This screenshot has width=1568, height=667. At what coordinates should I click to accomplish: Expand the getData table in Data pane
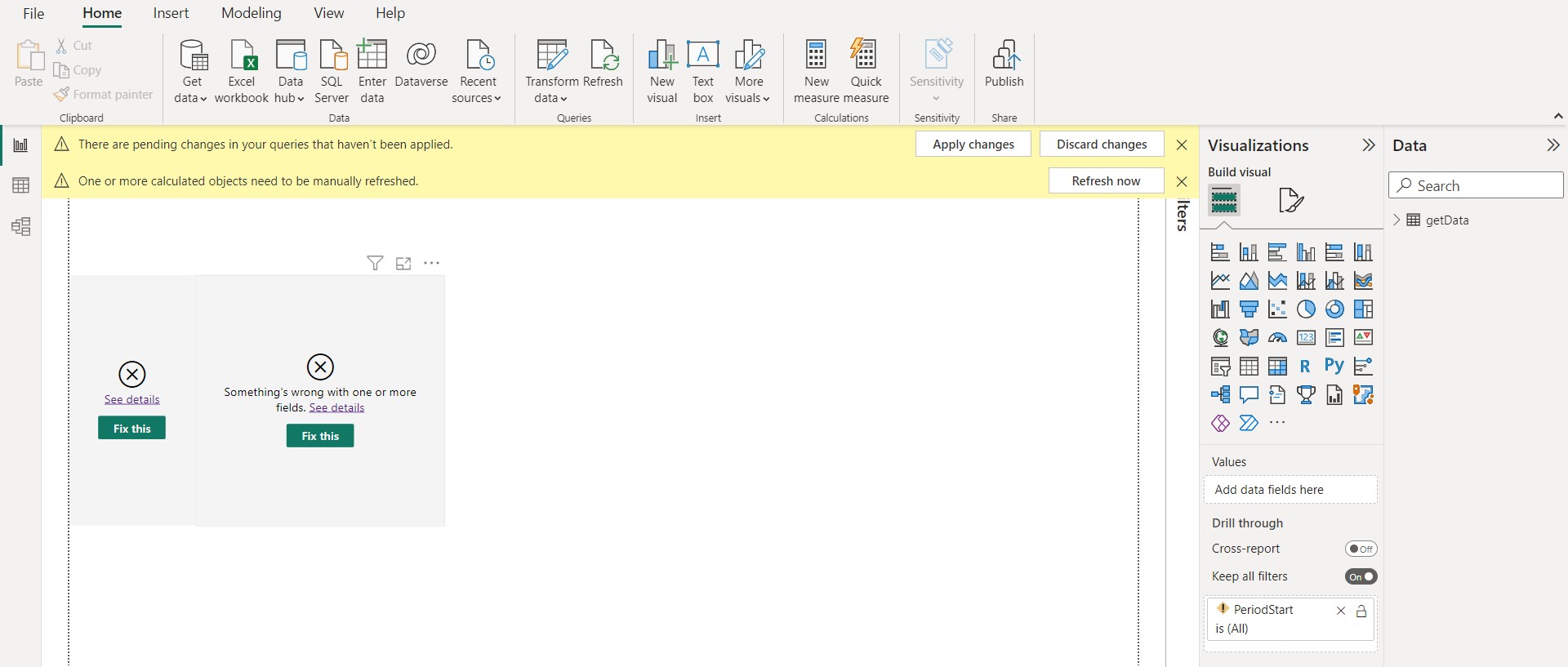pyautogui.click(x=1396, y=220)
